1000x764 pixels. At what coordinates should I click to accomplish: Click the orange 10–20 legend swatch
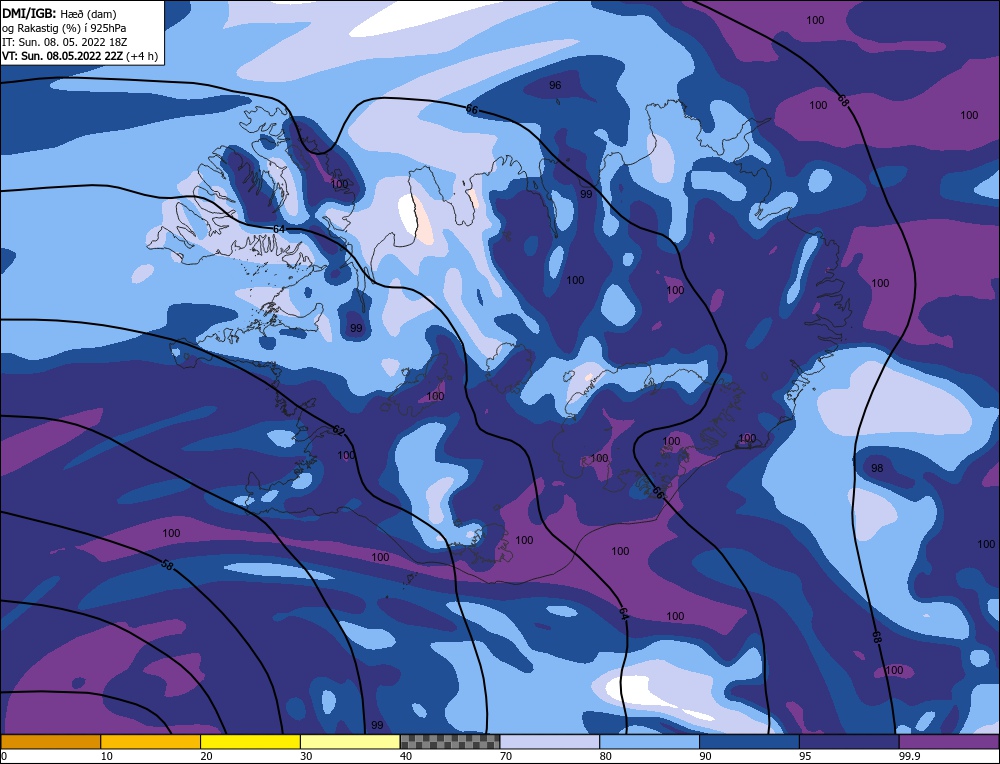pyautogui.click(x=151, y=741)
